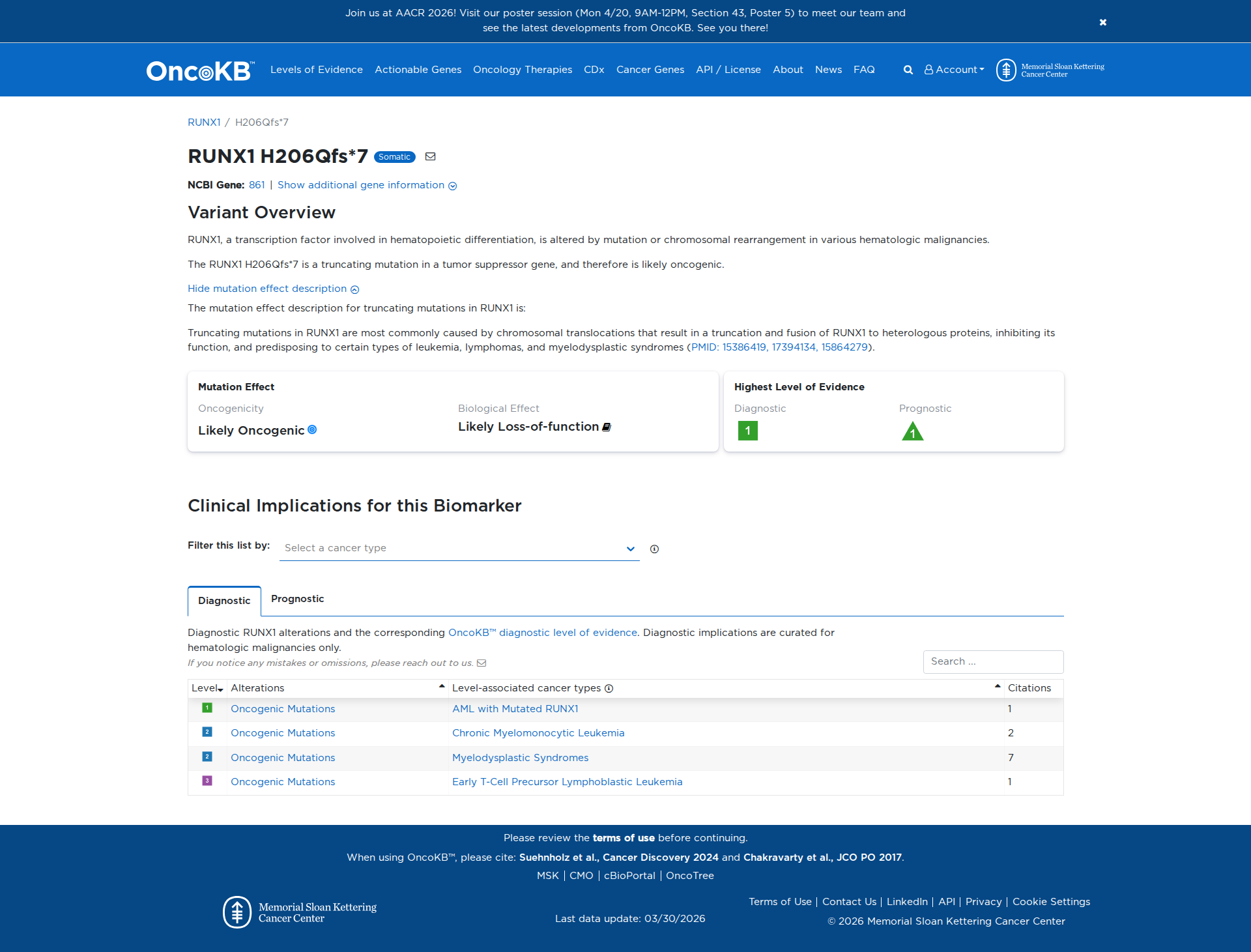This screenshot has height=952, width=1251.
Task: Open the terms of use footer link
Action: (x=624, y=838)
